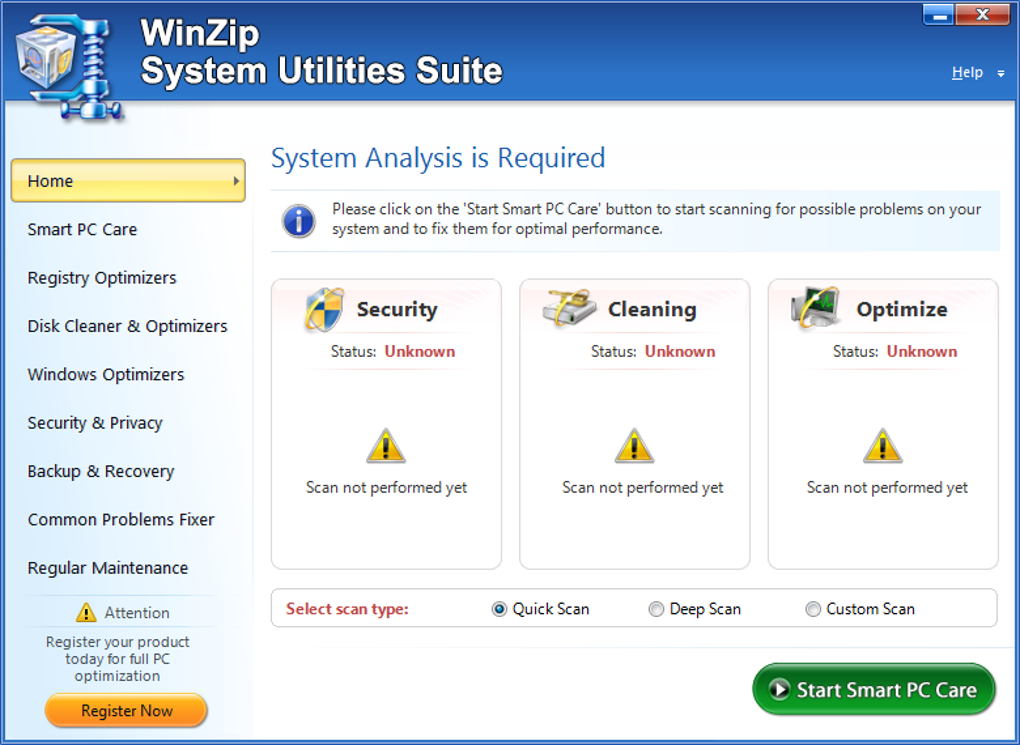Click the warning triangle in Security card
This screenshot has height=745, width=1020.
point(386,446)
